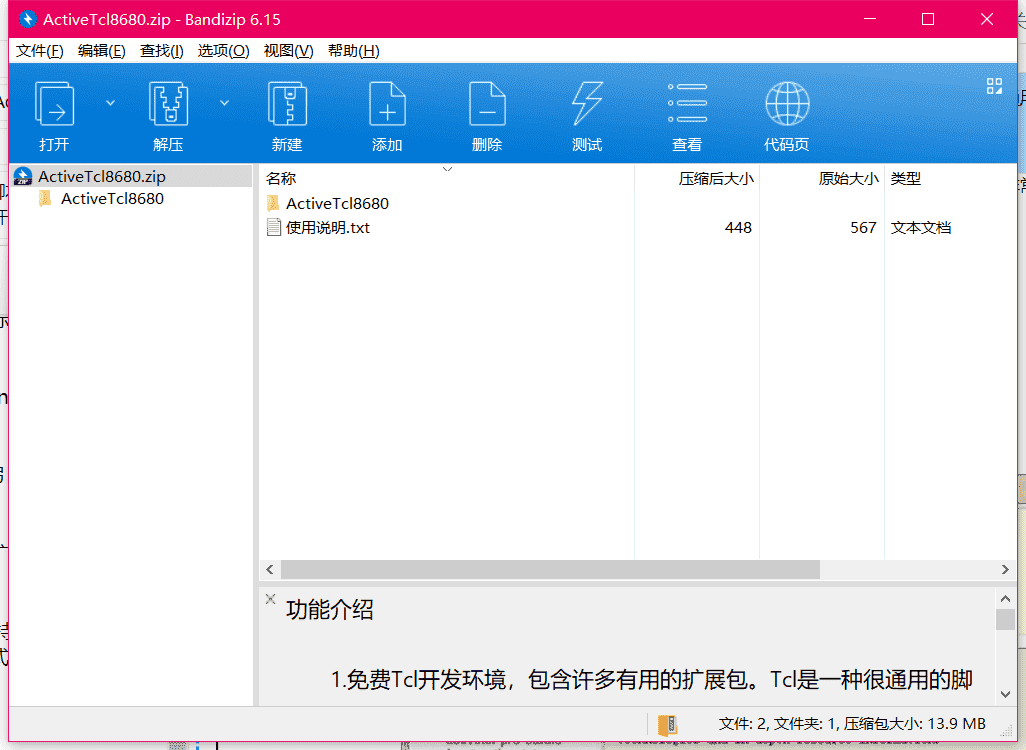Open the 帮助(H) menu
Viewport: 1026px width, 750px height.
point(353,51)
